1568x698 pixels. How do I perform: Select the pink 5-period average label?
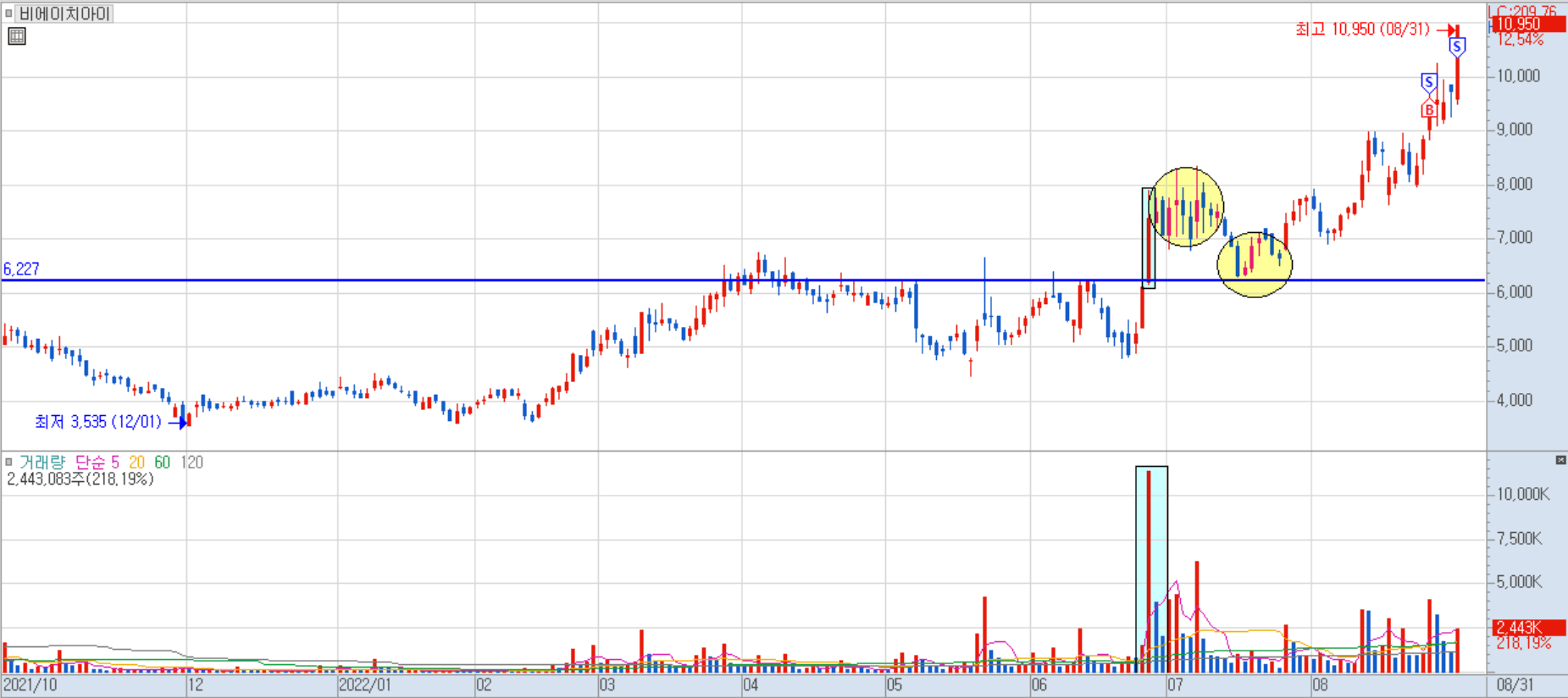pyautogui.click(x=115, y=463)
